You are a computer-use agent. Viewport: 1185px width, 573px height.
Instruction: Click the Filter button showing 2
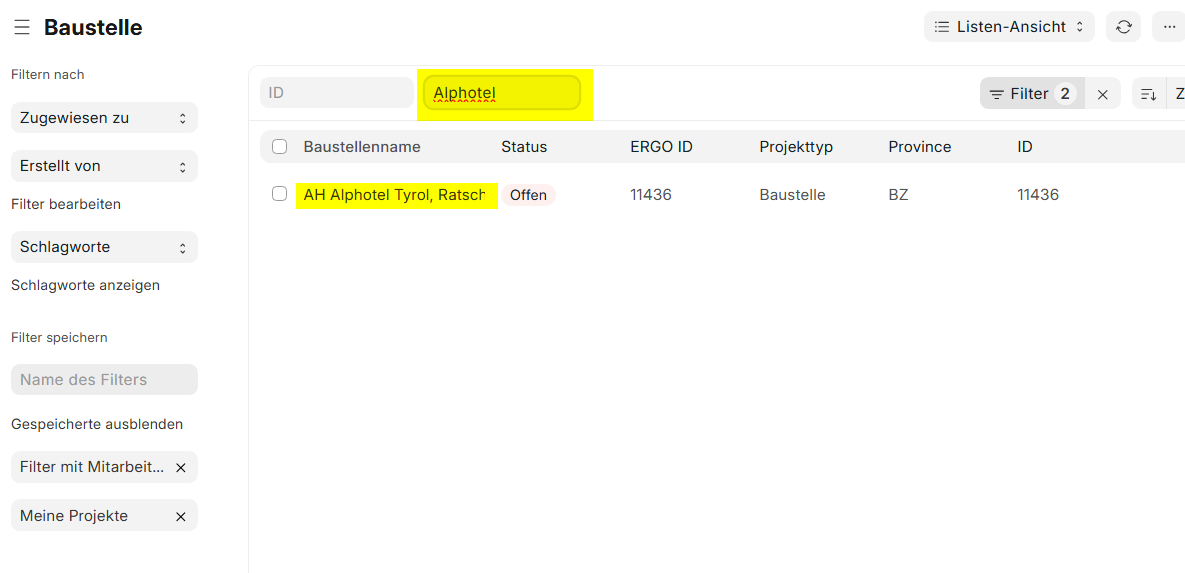(1031, 94)
